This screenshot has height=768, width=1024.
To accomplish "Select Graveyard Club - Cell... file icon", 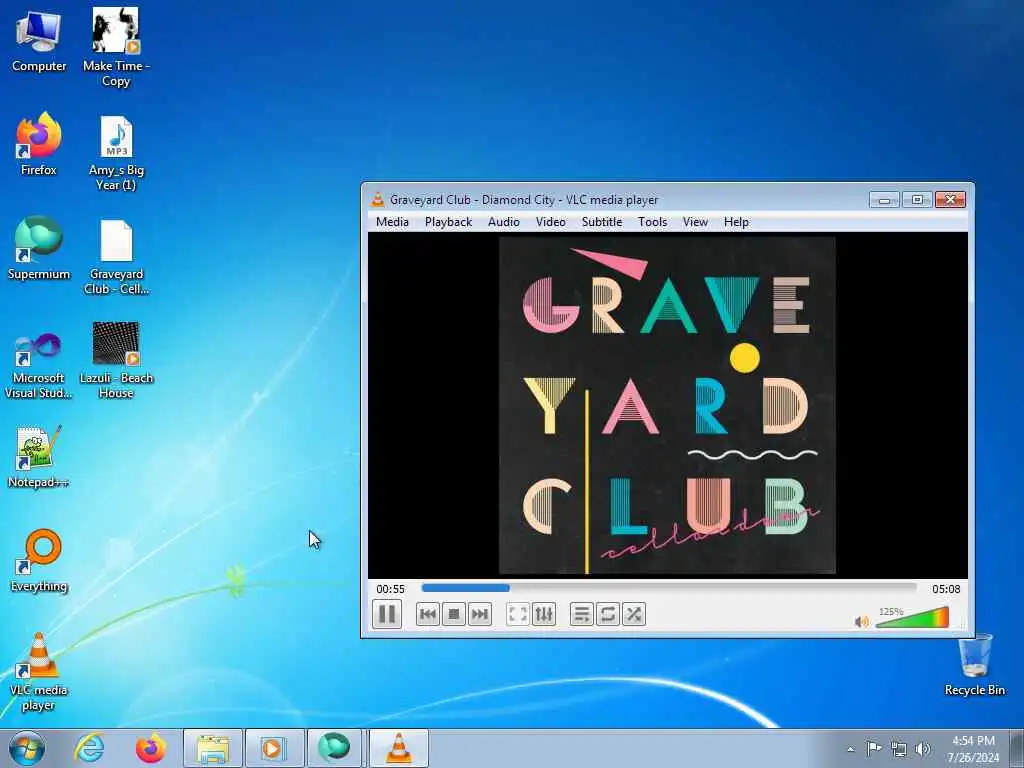I will (116, 257).
